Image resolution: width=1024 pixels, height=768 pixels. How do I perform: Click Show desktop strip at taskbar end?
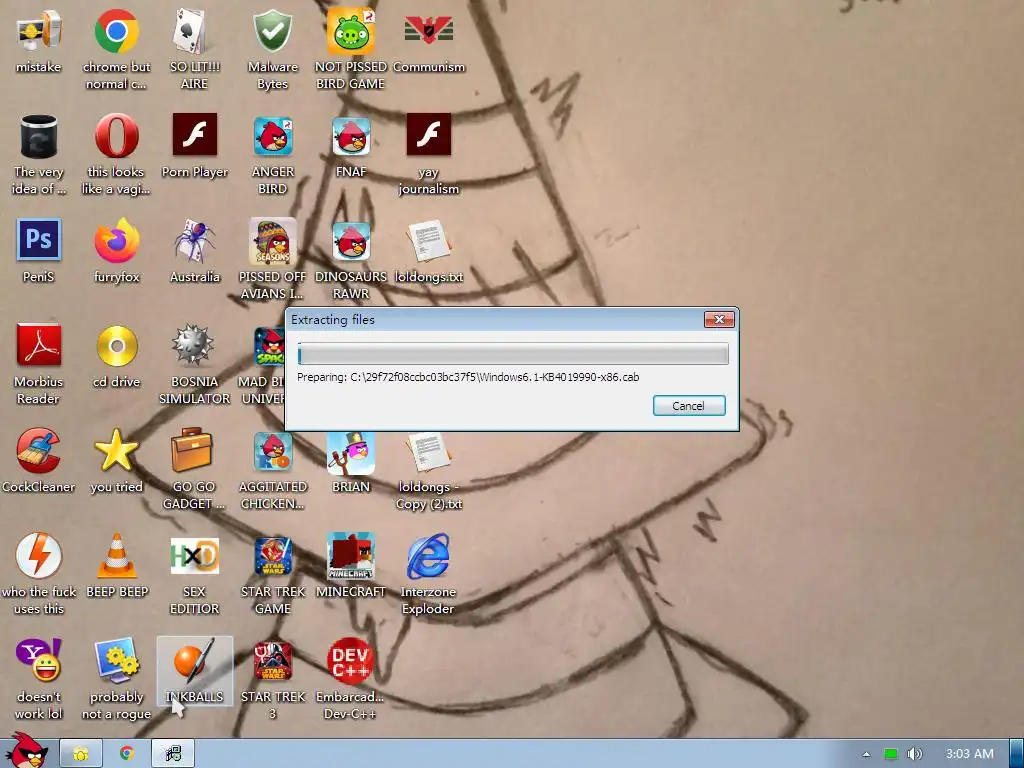pos(1017,754)
